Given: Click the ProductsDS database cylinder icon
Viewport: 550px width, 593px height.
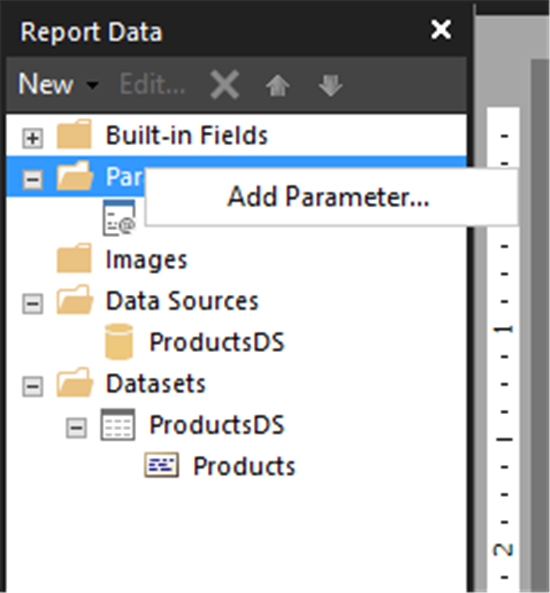Looking at the screenshot, I should pos(119,342).
